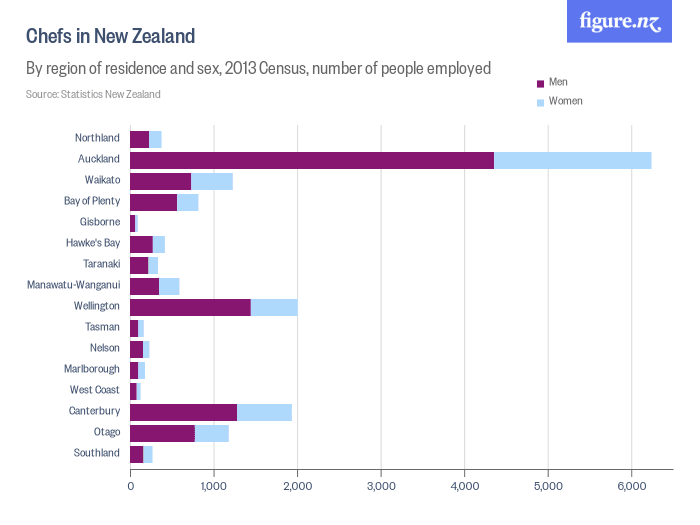Click the Women legend label

pyautogui.click(x=565, y=101)
